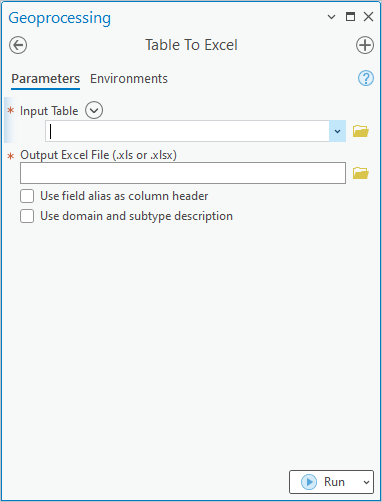
Task: Open help via the question mark icon
Action: coord(366,78)
